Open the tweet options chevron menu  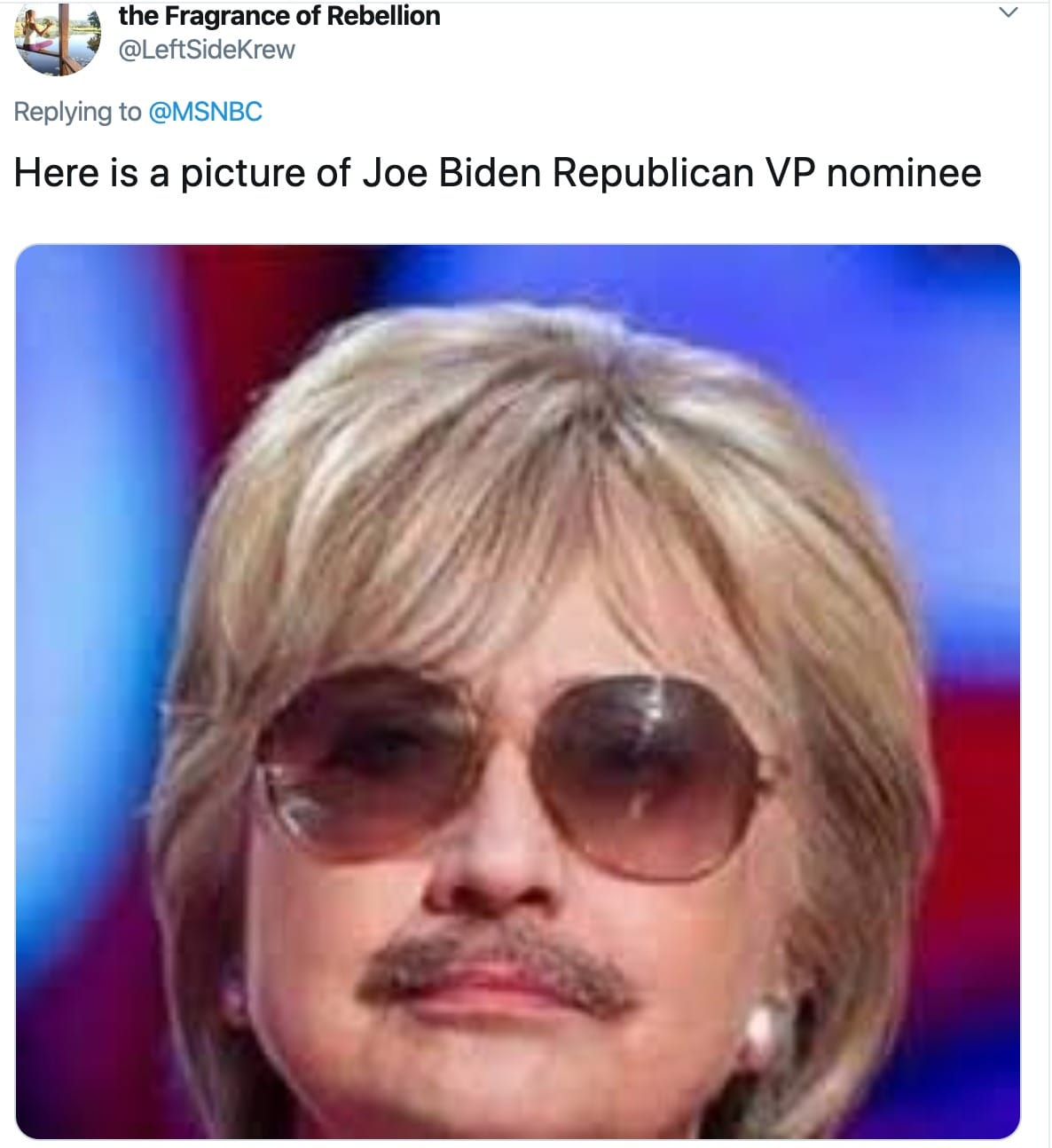(x=1008, y=13)
